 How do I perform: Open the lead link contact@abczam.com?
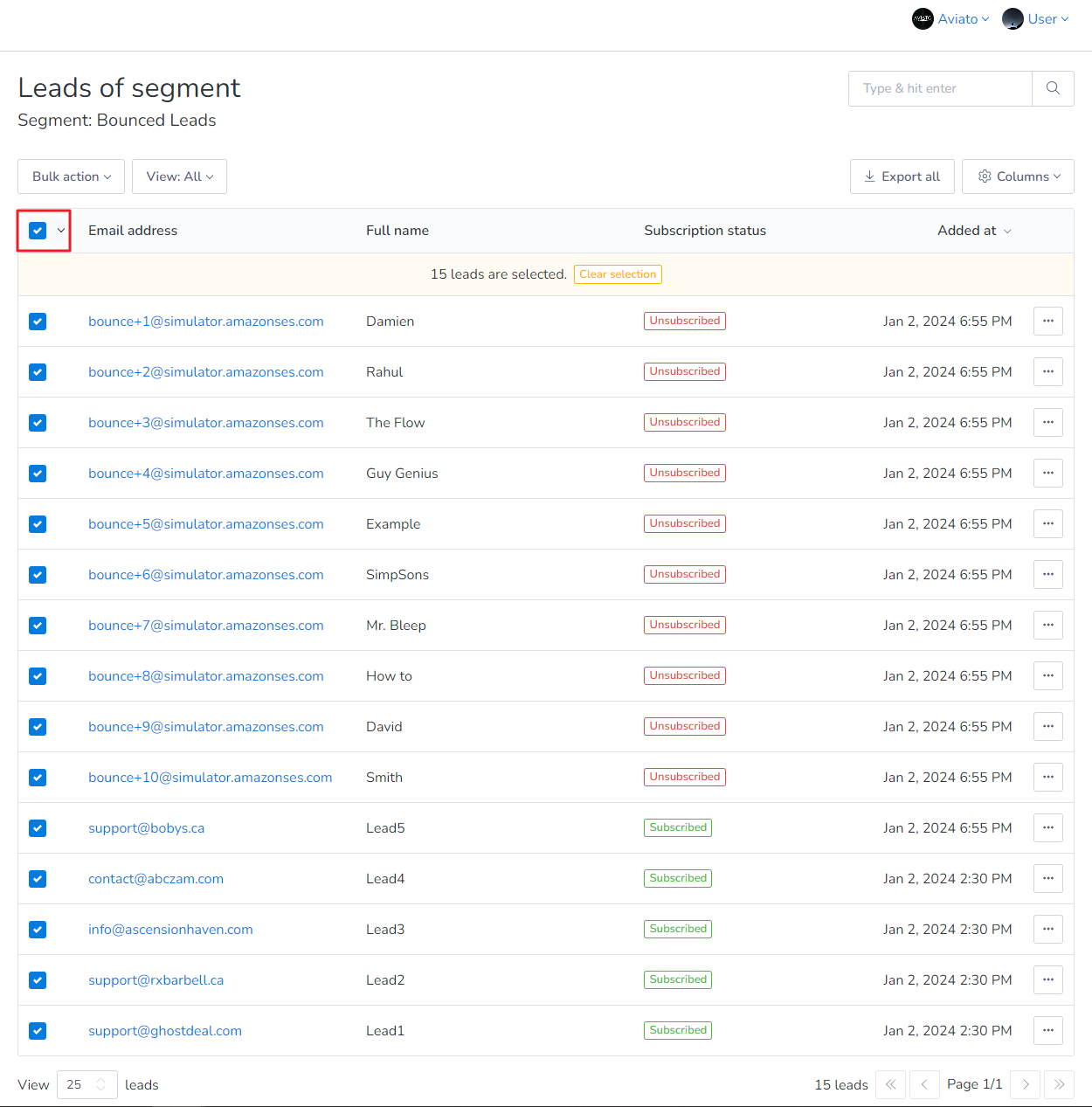point(156,878)
